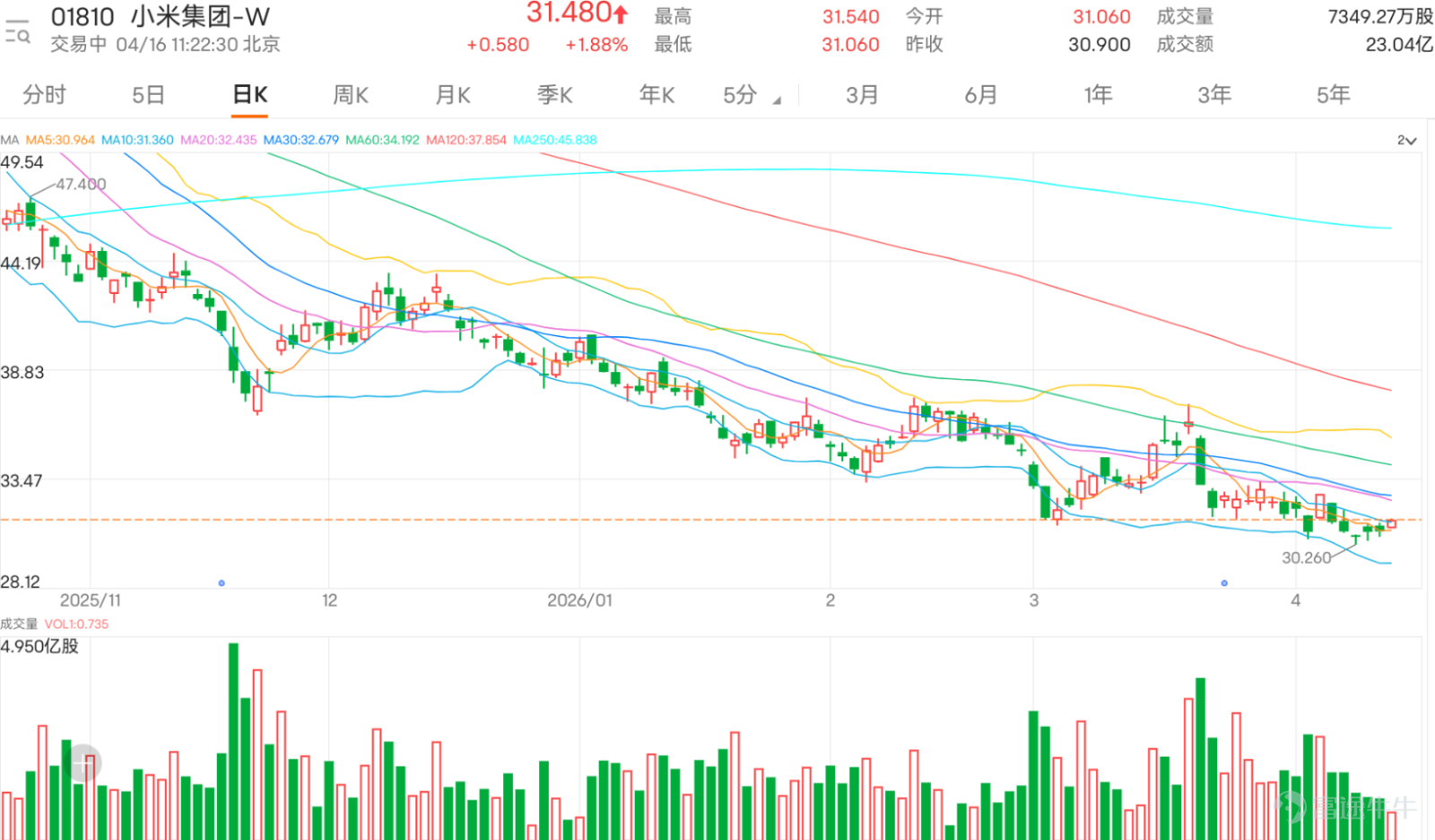Click the 7349.27万股 volume value
Screen dimensions: 1435x840
1380,16
